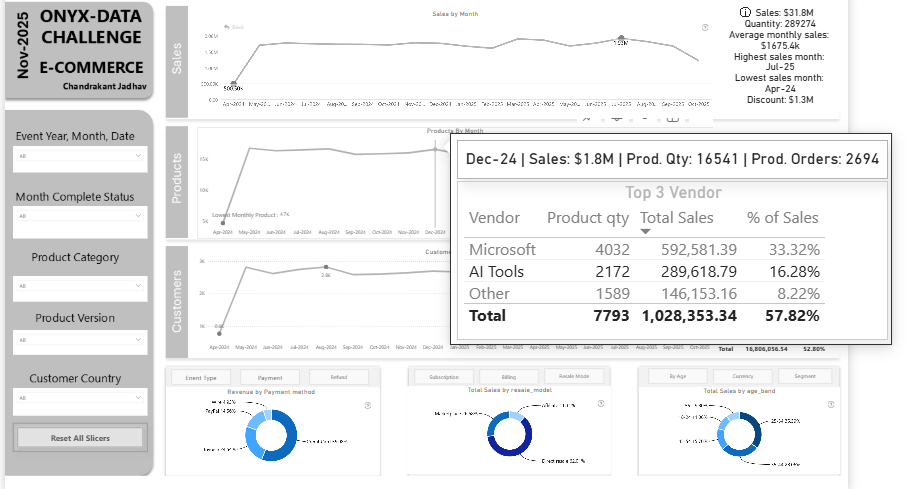Open the Event Year, Month, Date dropdown
Screen dimensions: 917x489
point(81,157)
